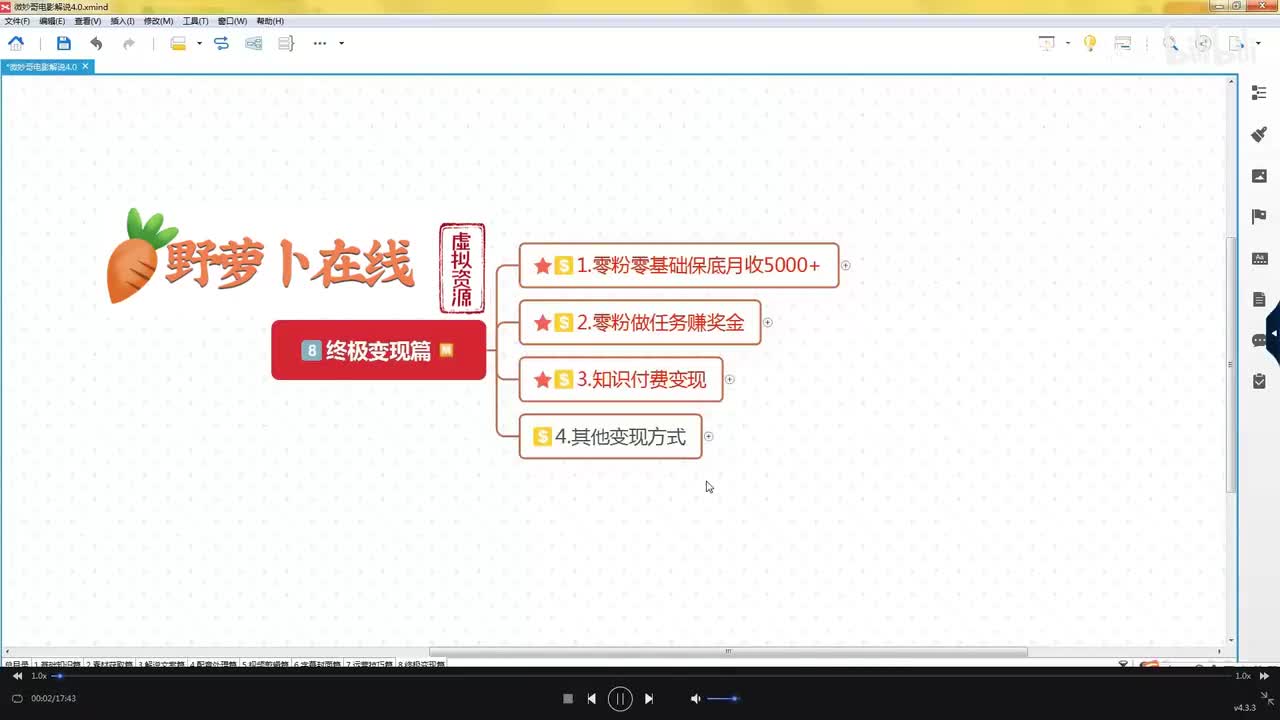Image resolution: width=1280 pixels, height=720 pixels.
Task: Save the mind map with the disk icon
Action: click(64, 43)
